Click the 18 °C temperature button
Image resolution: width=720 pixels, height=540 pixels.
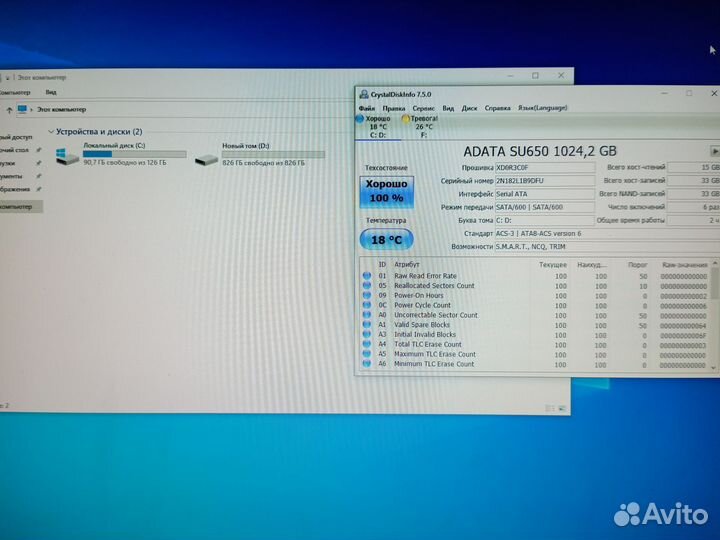tap(386, 240)
